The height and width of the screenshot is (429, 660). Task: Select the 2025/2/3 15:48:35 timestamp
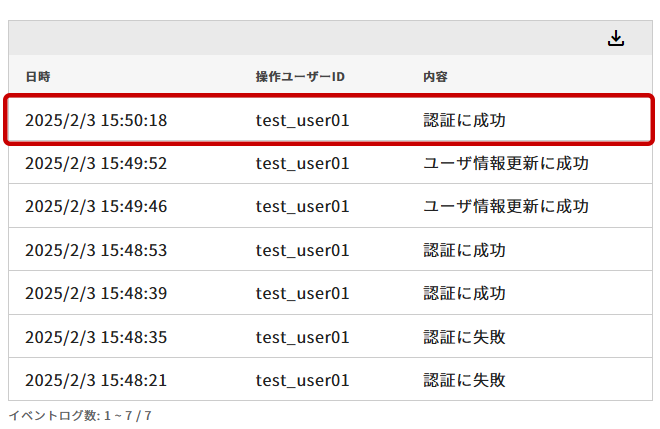[96, 336]
